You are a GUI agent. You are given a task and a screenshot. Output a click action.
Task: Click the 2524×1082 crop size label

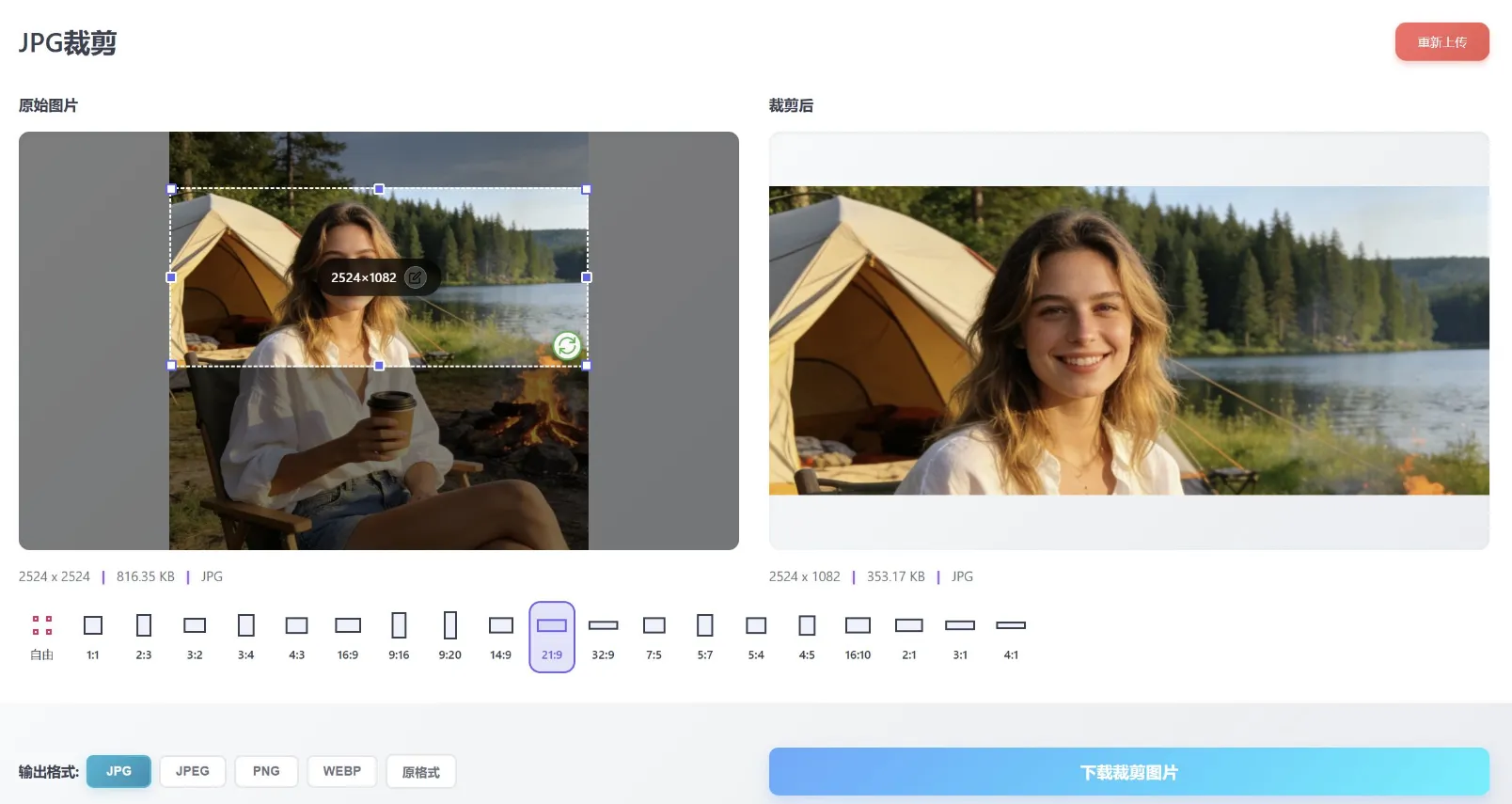(364, 277)
